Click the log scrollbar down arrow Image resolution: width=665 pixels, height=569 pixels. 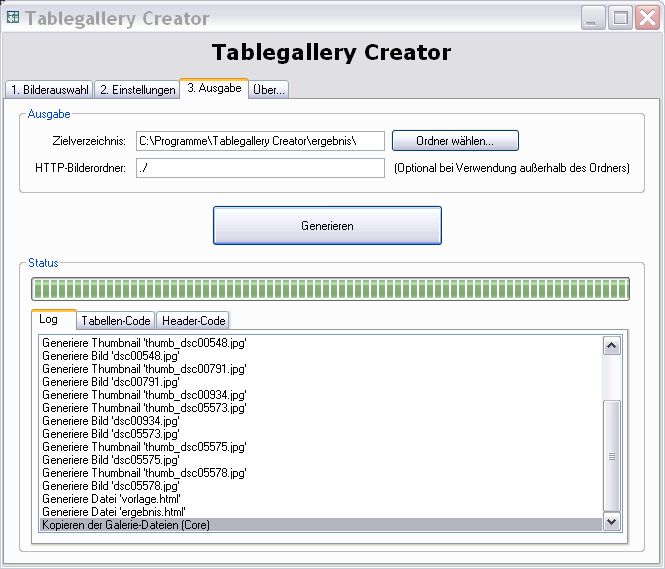click(612, 522)
